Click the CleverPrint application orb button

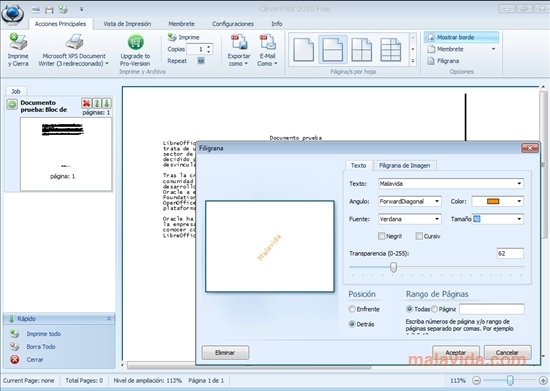[x=13, y=14]
